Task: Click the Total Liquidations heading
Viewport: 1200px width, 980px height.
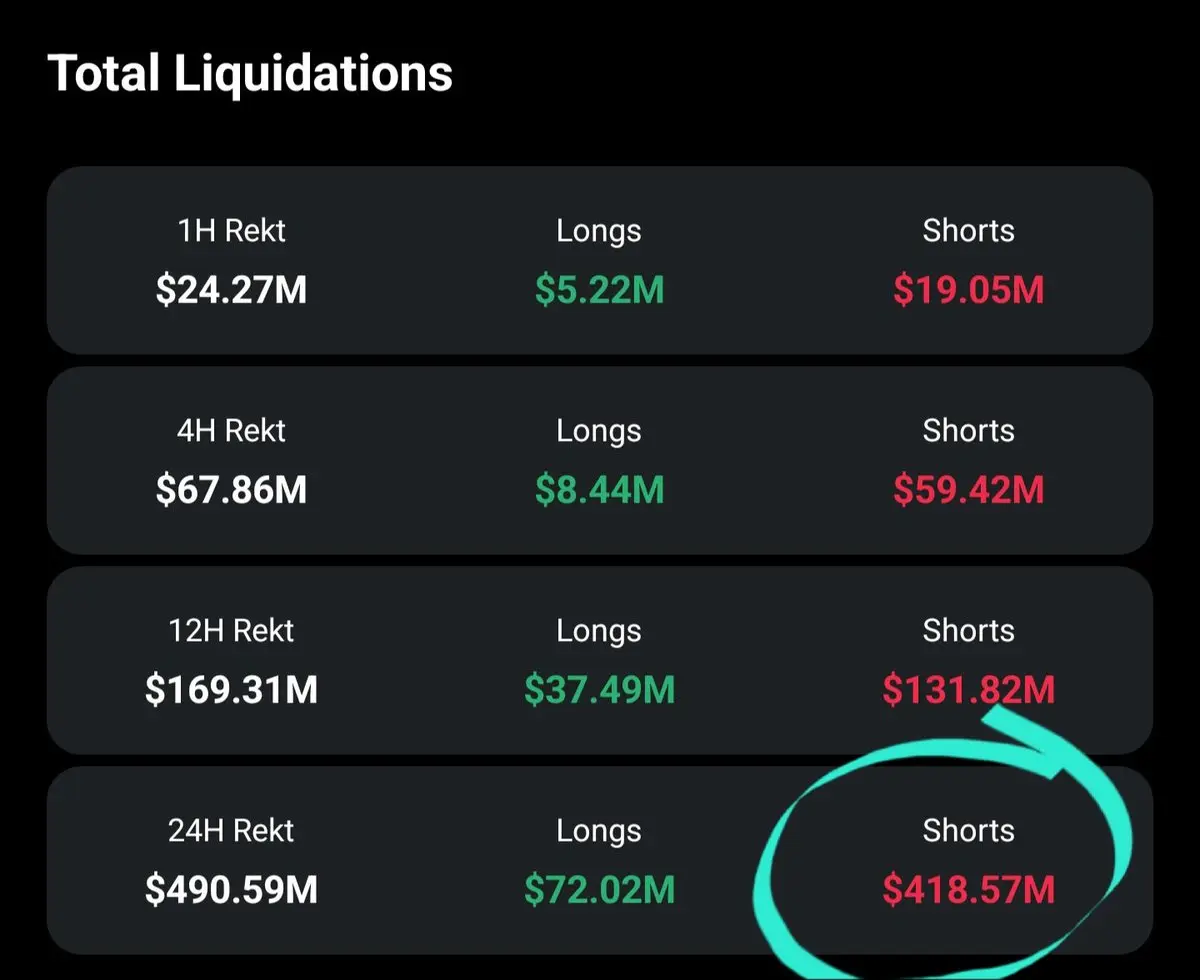Action: point(250,73)
